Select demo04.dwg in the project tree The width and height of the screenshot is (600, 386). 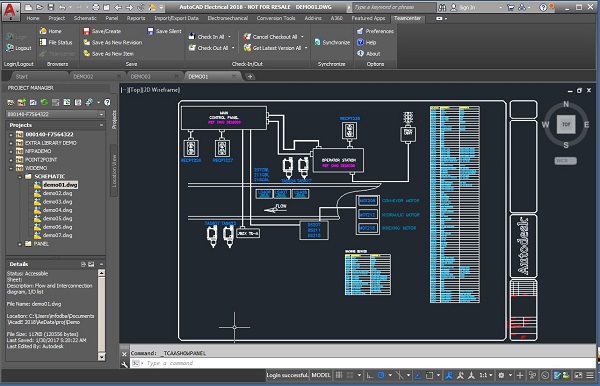point(57,210)
